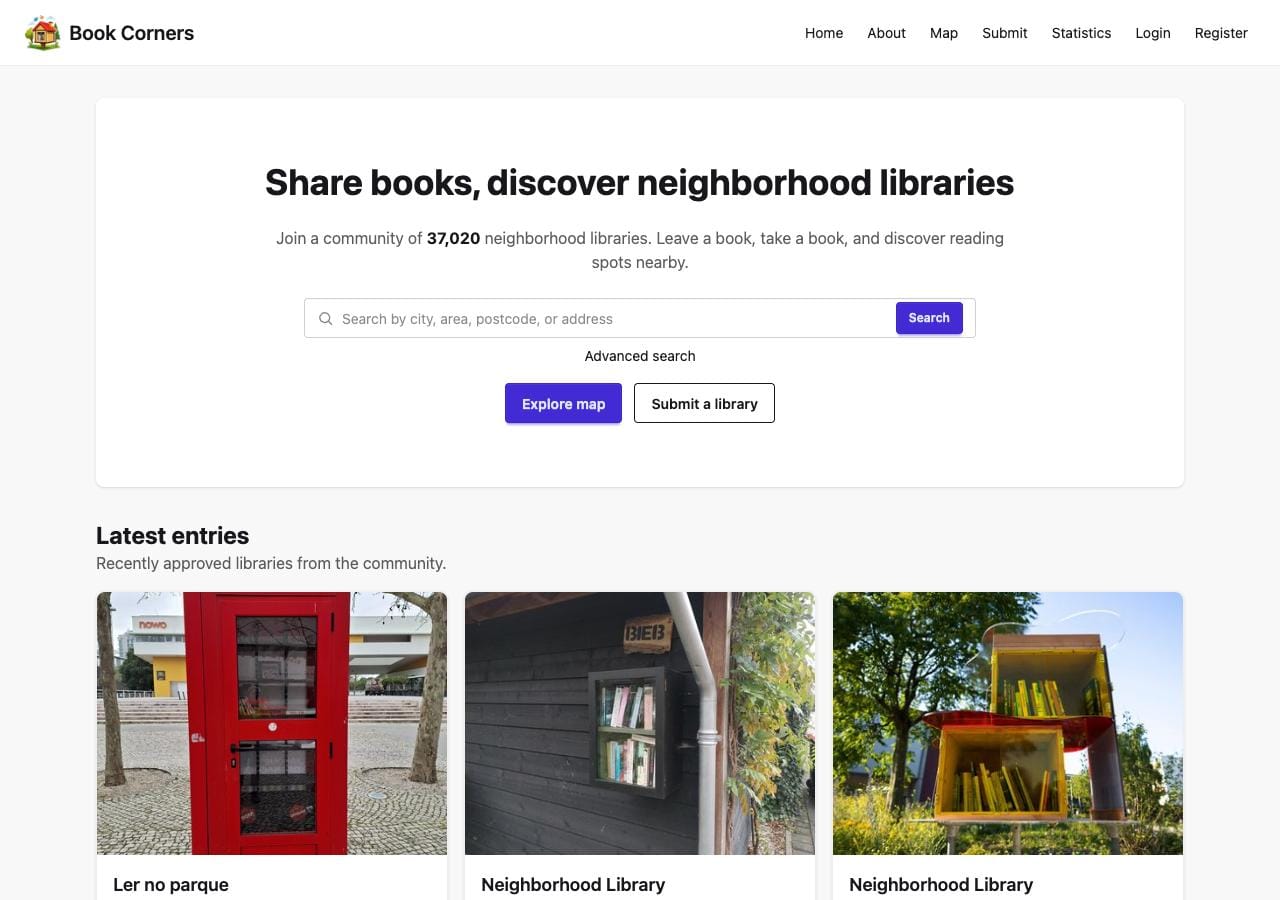
Task: Go to the About page
Action: click(x=886, y=33)
